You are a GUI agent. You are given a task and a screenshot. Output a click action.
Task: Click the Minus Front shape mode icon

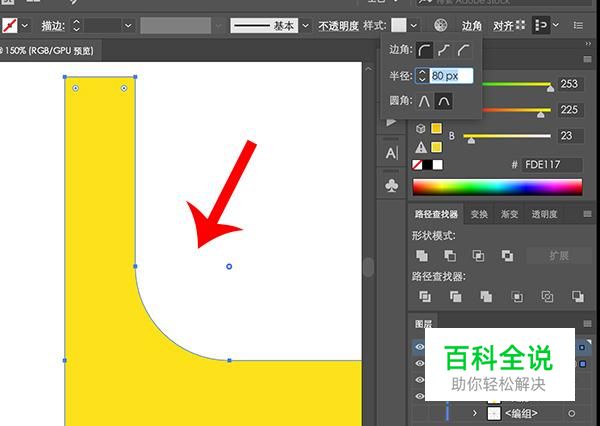point(450,255)
